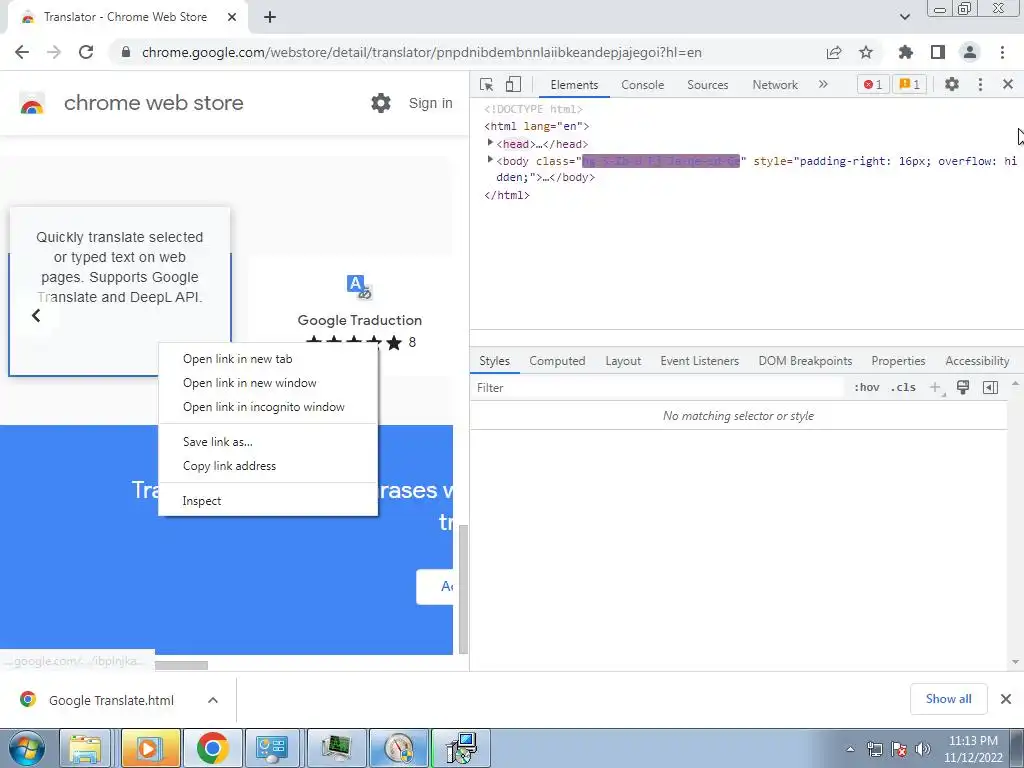The width and height of the screenshot is (1024, 768).
Task: Click the Chrome Web Store settings gear
Action: [x=381, y=103]
